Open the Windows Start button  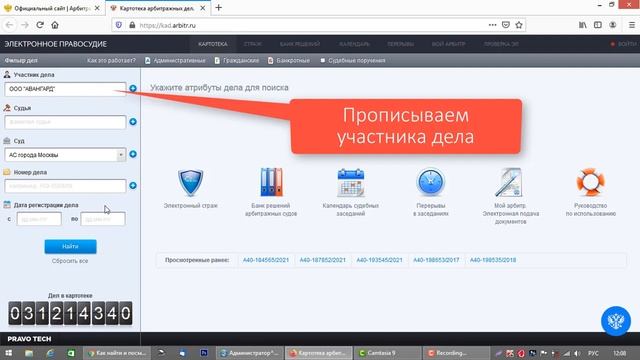(8, 353)
